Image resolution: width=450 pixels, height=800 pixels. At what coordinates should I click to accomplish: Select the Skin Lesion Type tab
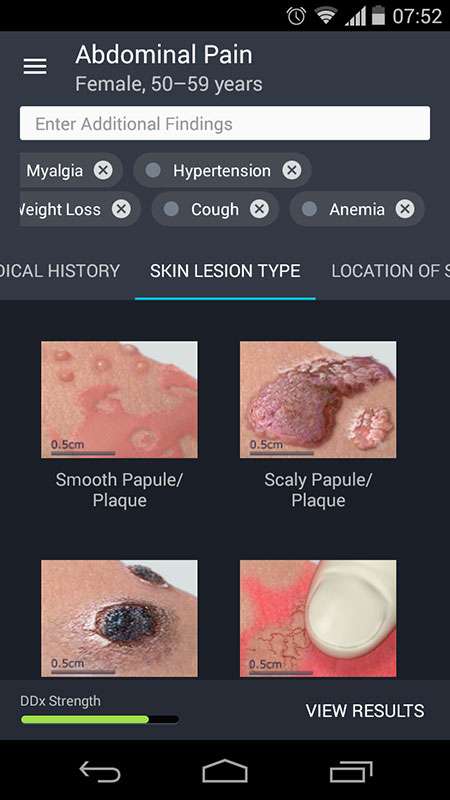(x=225, y=271)
